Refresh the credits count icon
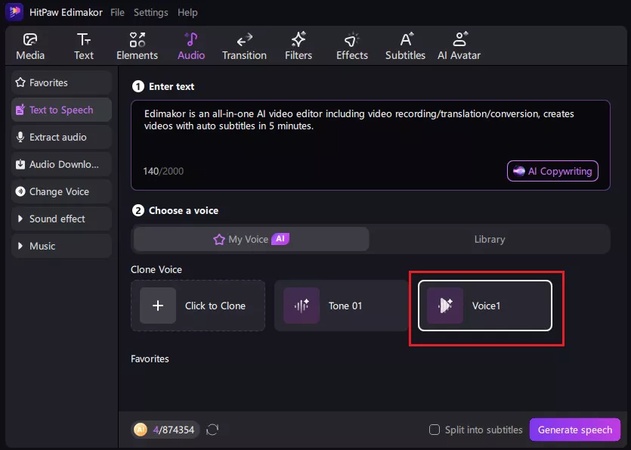Viewport: 631px width, 450px height. coord(212,430)
